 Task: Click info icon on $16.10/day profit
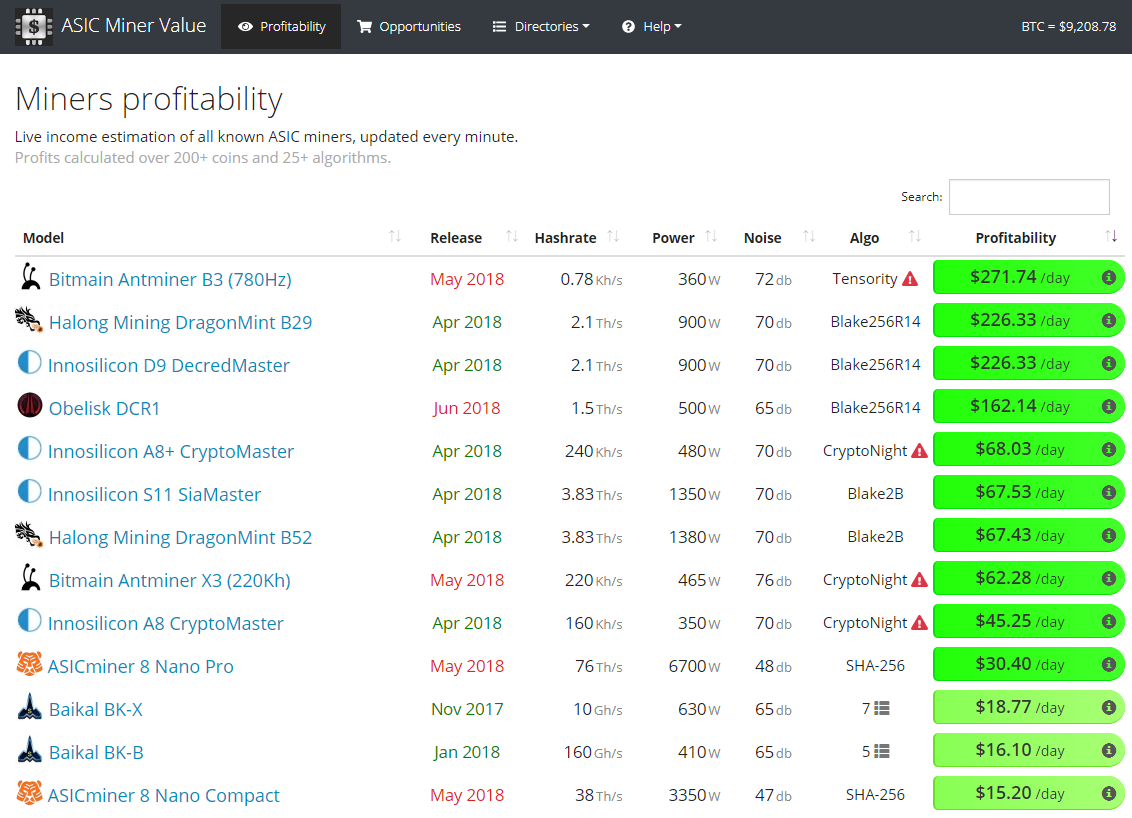coord(1109,750)
